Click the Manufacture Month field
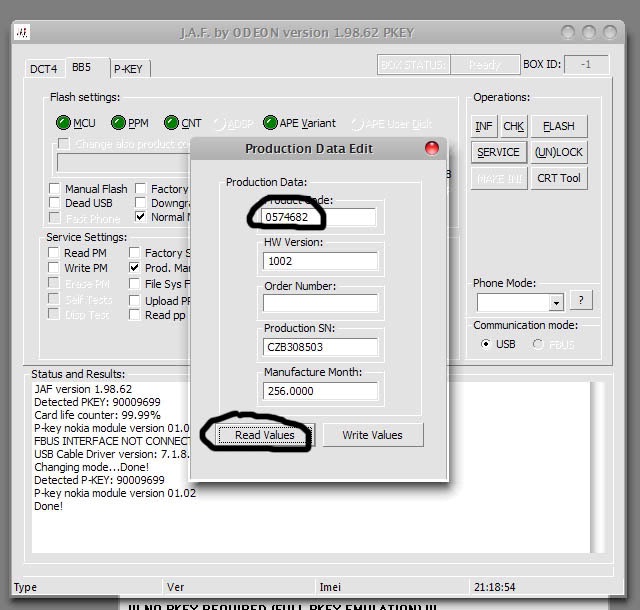 (320, 391)
